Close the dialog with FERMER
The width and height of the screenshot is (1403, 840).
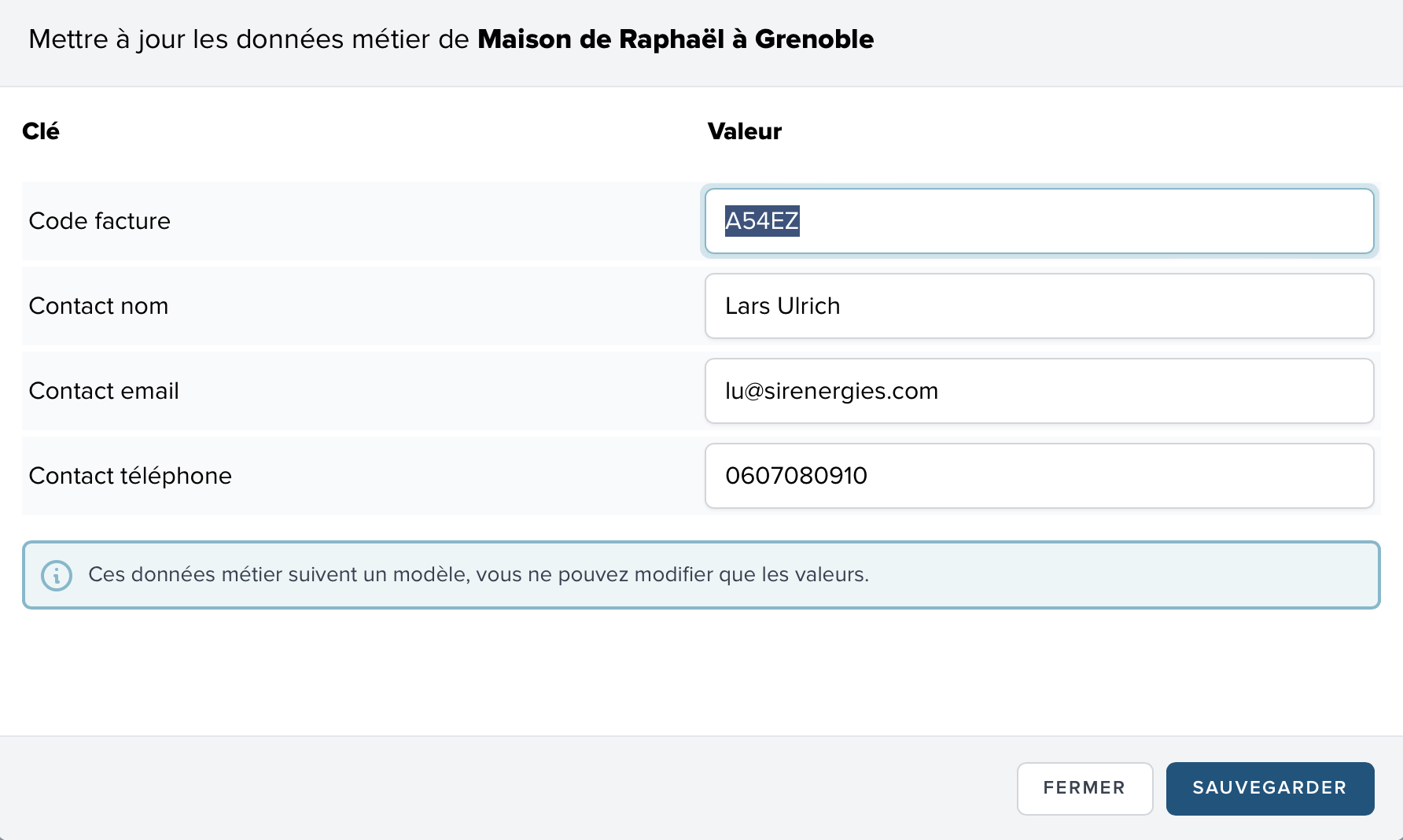tap(1084, 788)
